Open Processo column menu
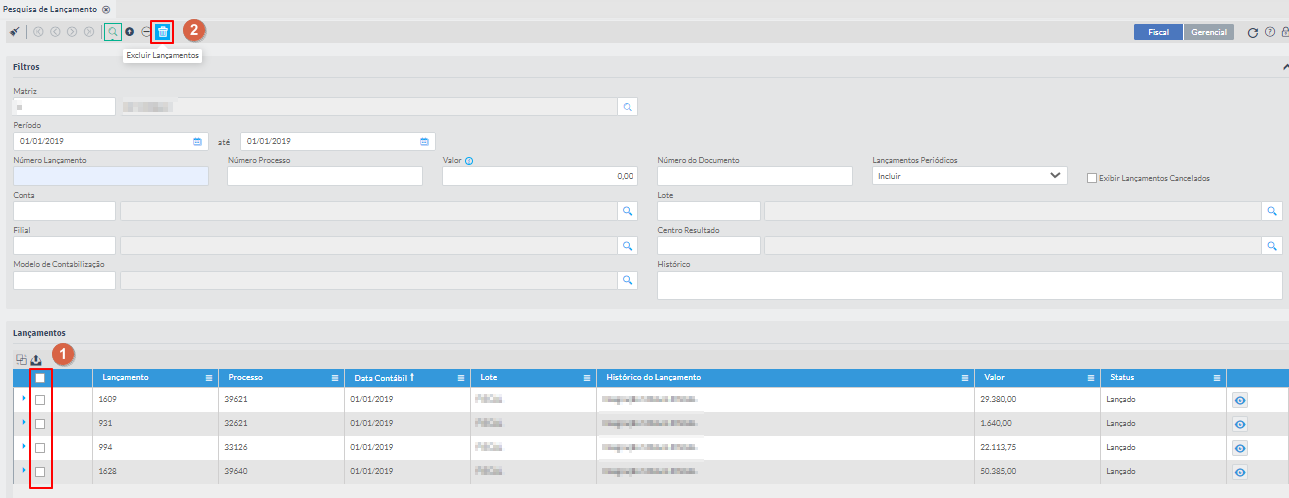1289x498 pixels. 335,378
